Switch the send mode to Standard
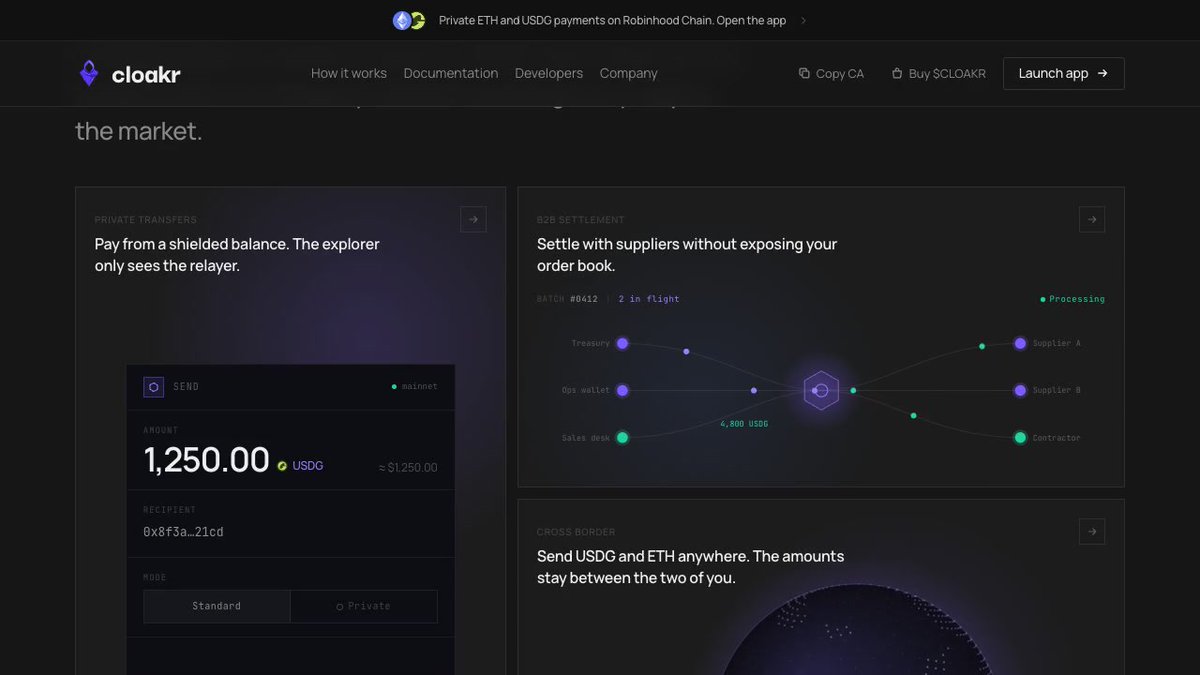 point(217,606)
